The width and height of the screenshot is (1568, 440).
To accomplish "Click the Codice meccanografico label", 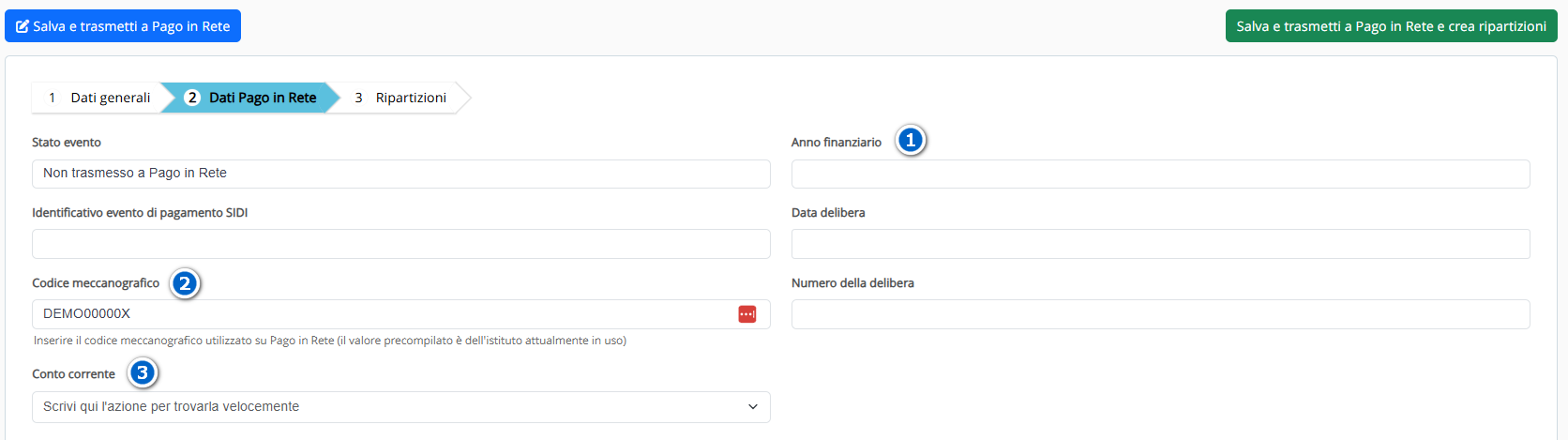I will click(x=96, y=283).
